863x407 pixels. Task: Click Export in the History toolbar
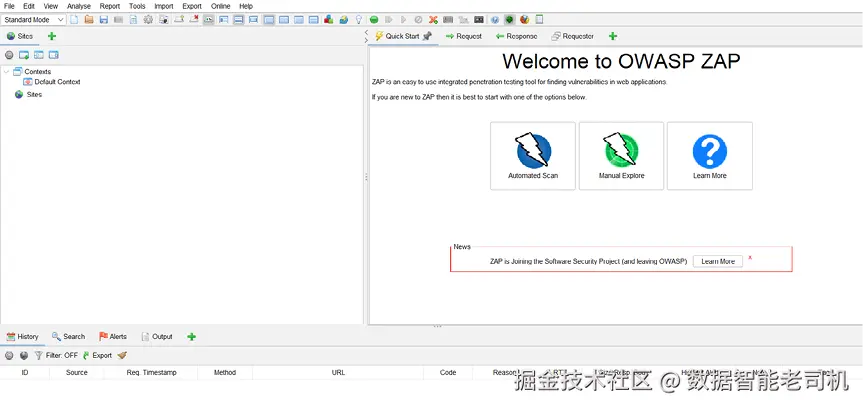coord(97,356)
